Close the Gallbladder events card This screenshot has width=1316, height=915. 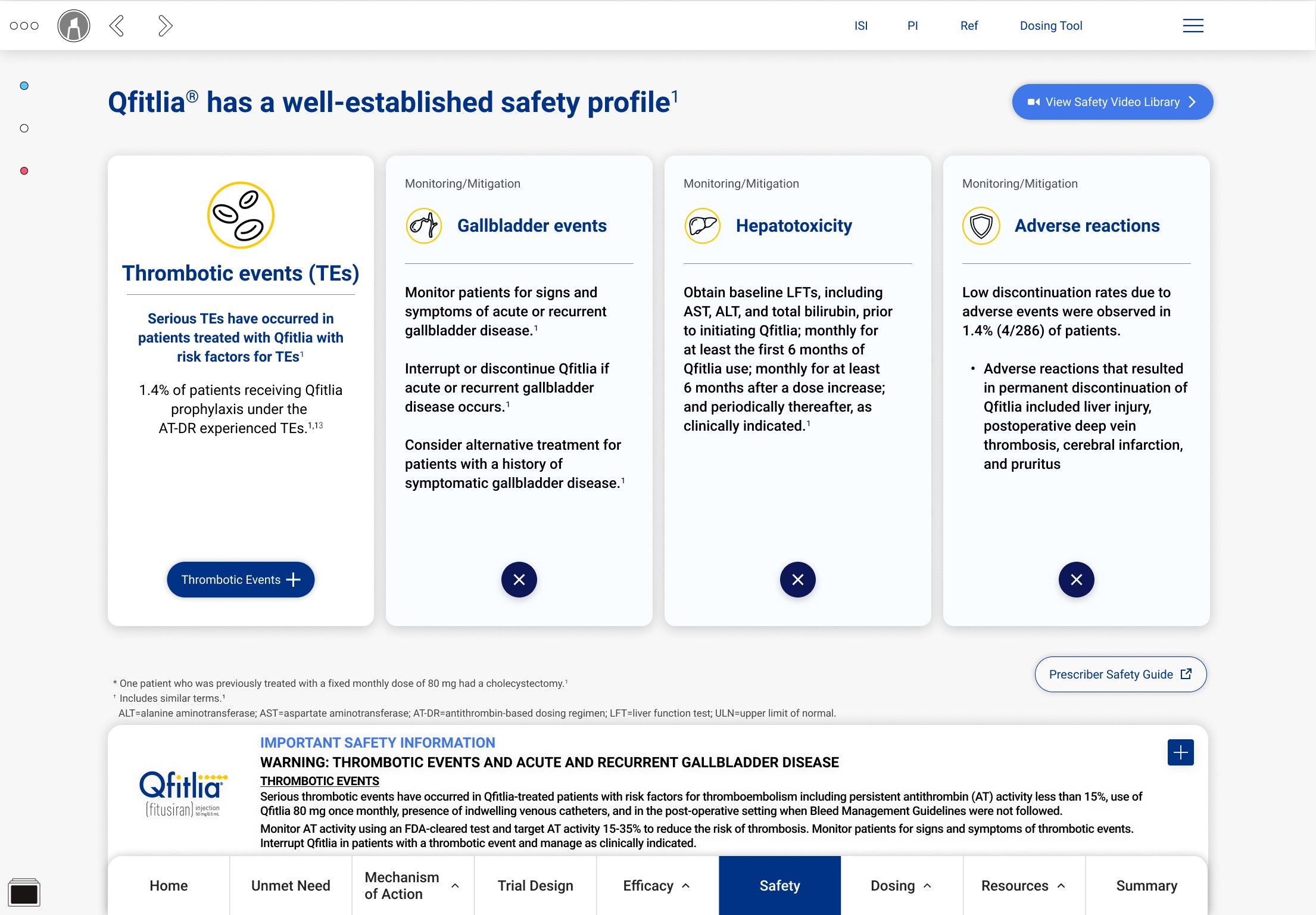pyautogui.click(x=519, y=580)
